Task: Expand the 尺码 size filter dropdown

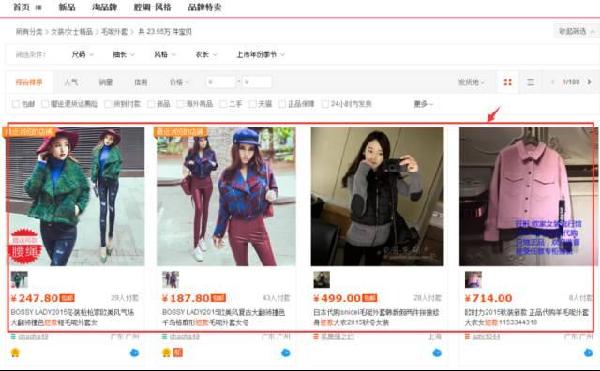Action: [x=82, y=54]
